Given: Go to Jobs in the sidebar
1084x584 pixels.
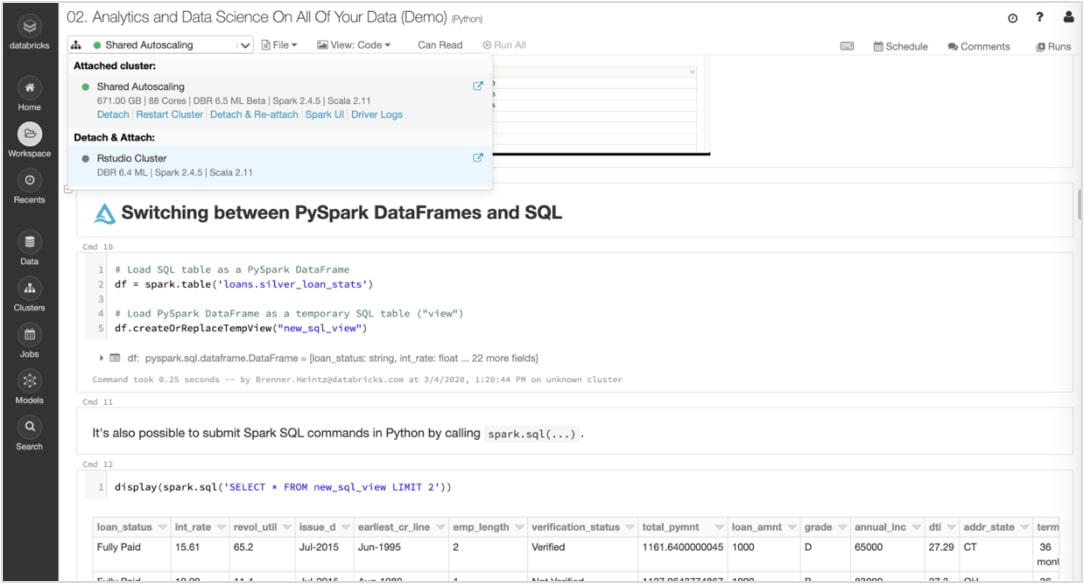Looking at the screenshot, I should click(x=29, y=335).
